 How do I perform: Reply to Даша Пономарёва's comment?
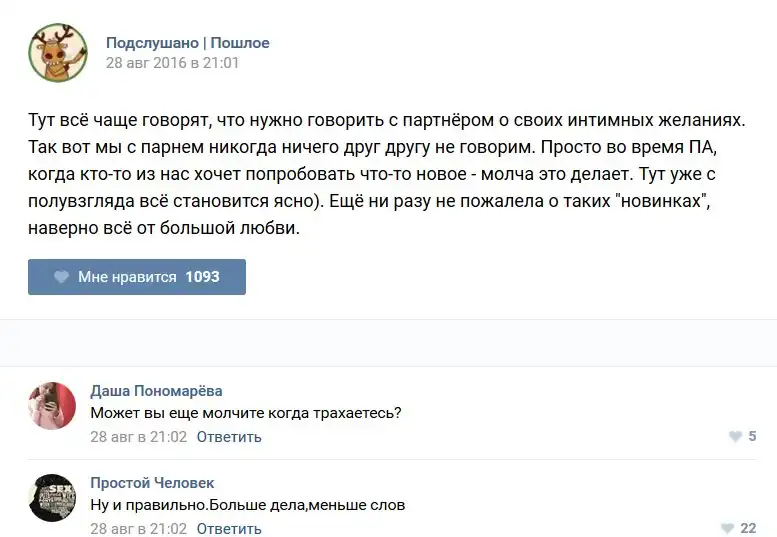pos(229,436)
